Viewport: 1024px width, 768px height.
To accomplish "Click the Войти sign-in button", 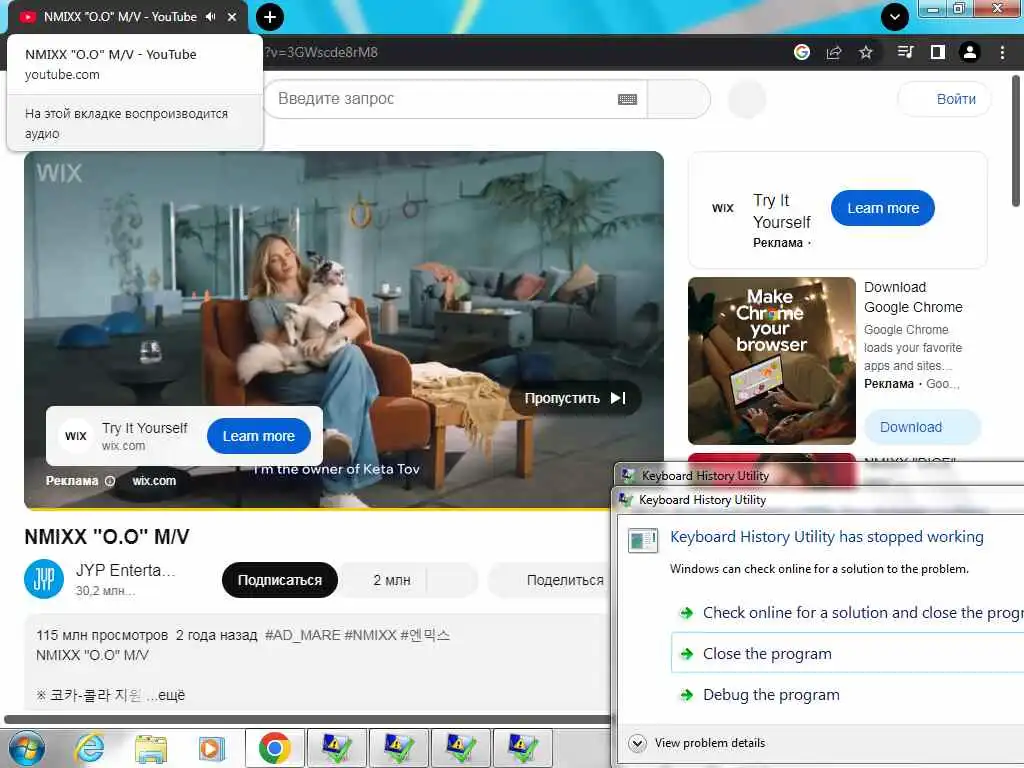I will (944, 99).
